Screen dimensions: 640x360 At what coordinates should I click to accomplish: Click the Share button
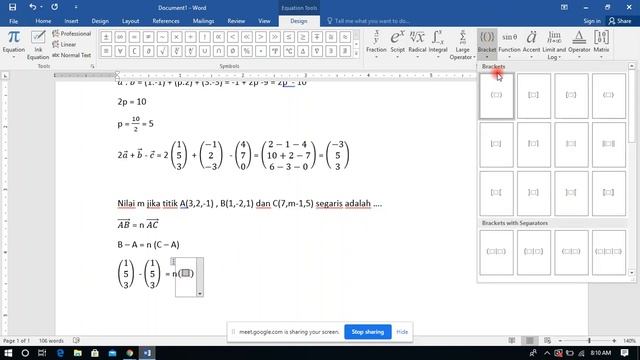tap(620, 21)
